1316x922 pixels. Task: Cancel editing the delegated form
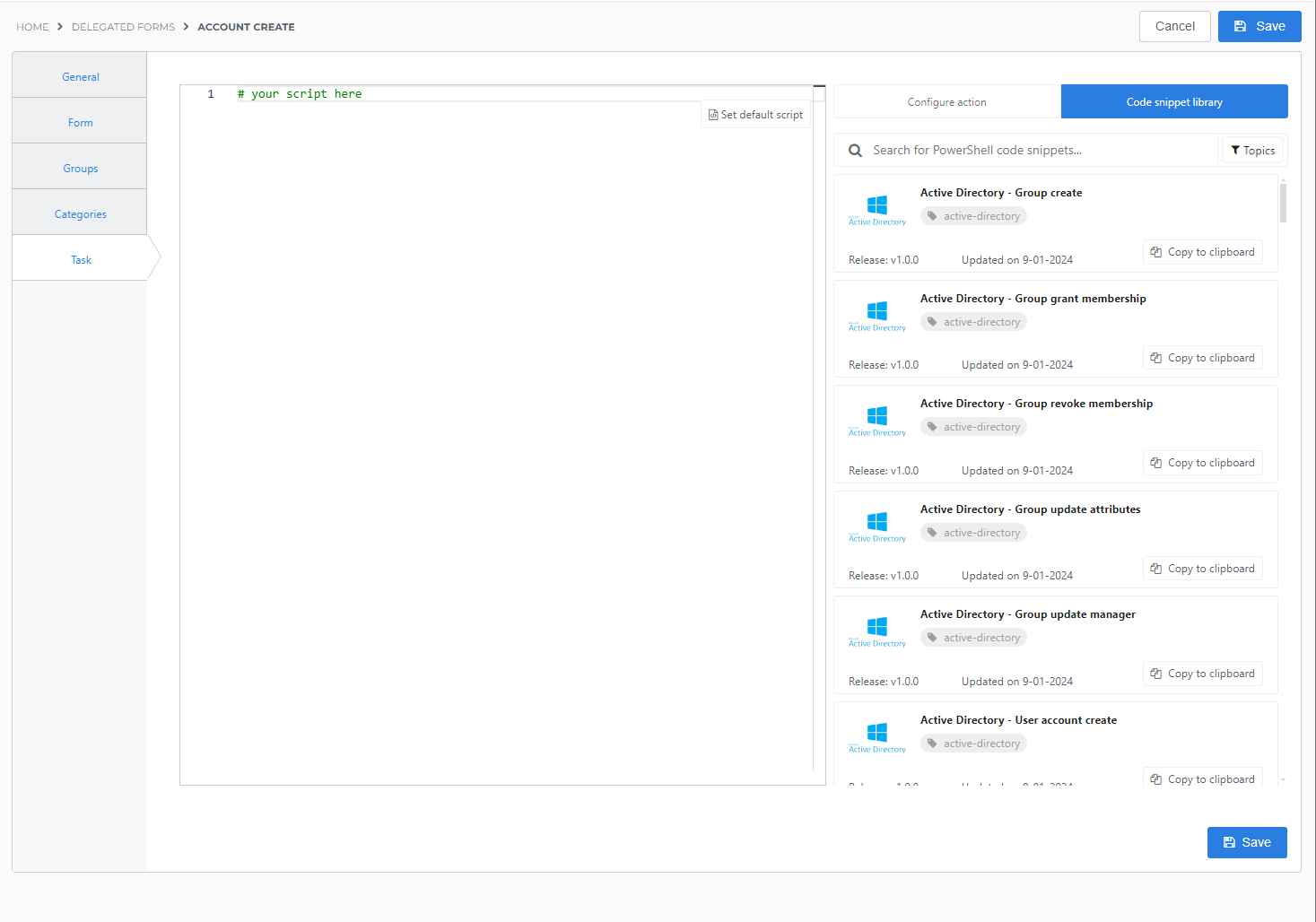pos(1175,26)
